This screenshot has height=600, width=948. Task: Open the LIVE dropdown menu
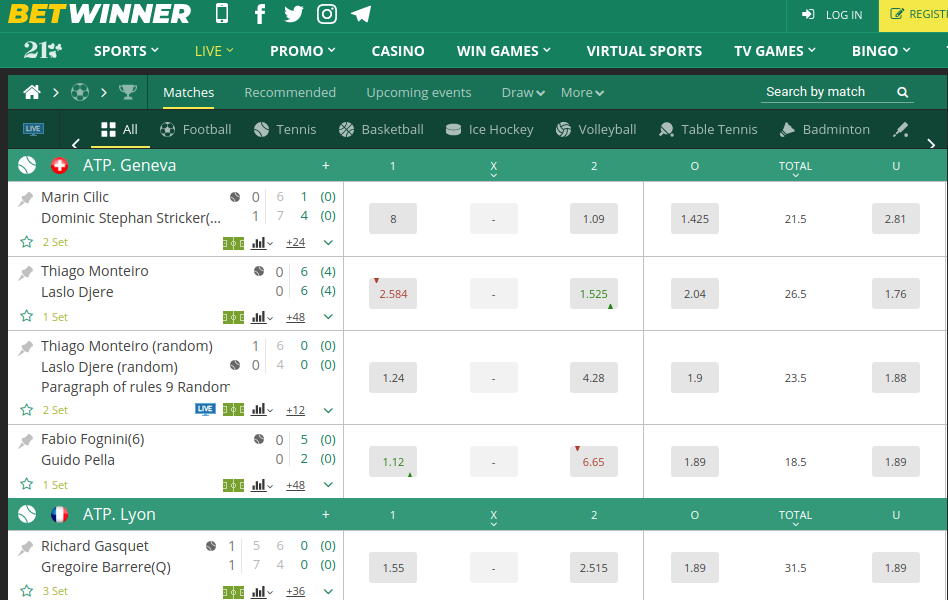[214, 51]
